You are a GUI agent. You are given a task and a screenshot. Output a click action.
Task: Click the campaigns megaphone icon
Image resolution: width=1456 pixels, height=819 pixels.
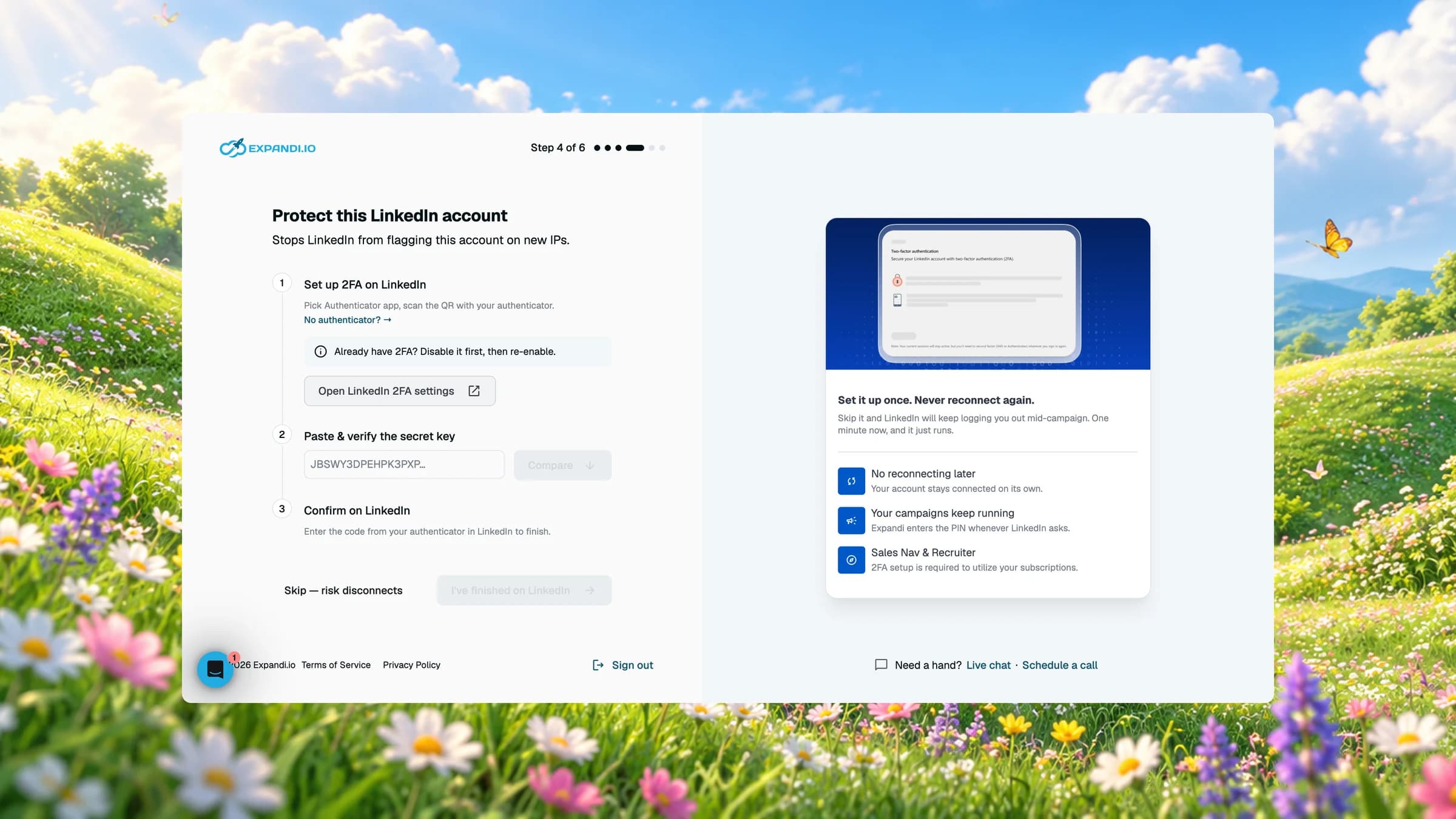click(851, 520)
